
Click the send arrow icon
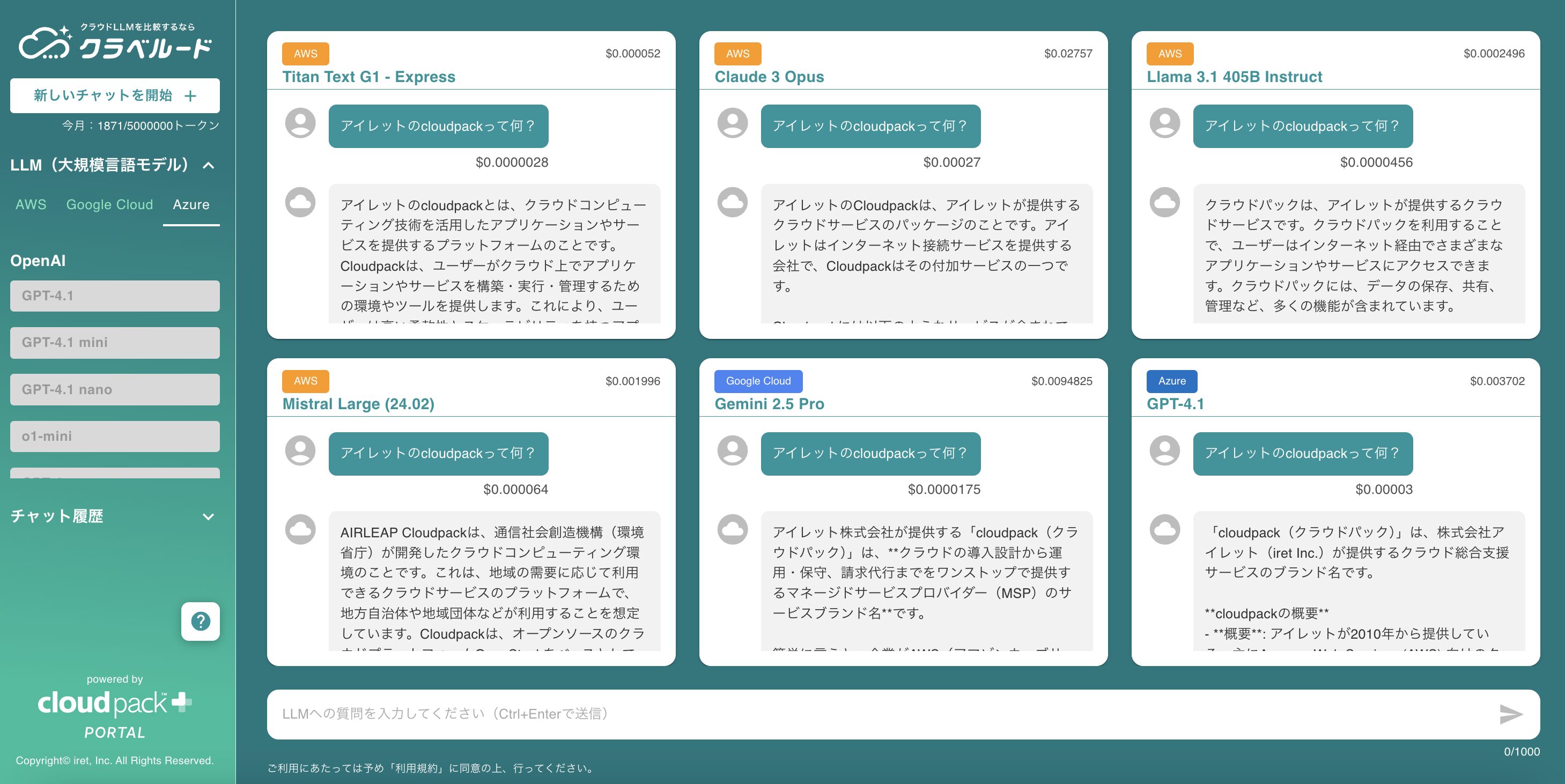tap(1511, 714)
